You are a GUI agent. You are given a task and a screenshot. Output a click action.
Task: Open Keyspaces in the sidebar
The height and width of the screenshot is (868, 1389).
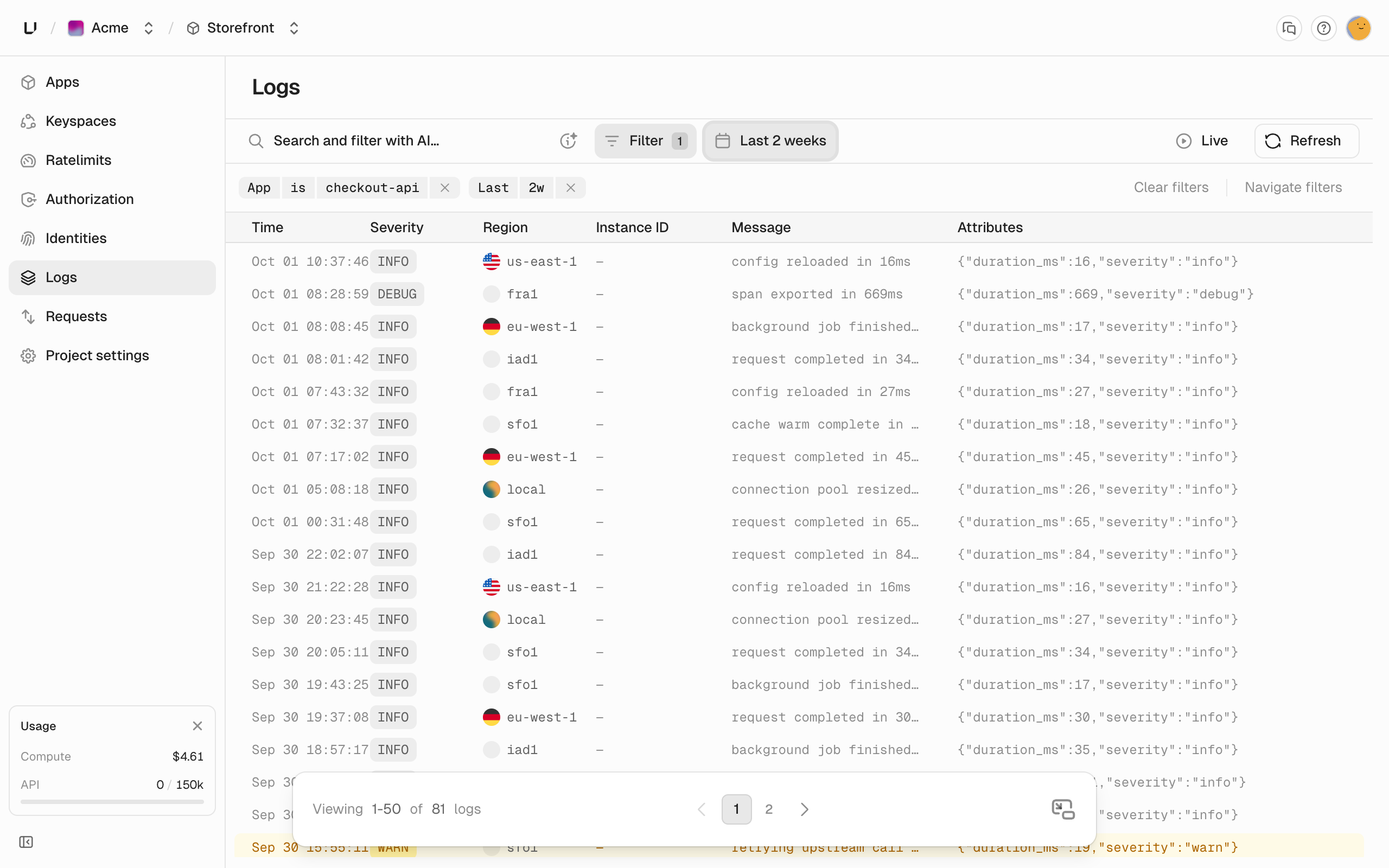pyautogui.click(x=112, y=121)
